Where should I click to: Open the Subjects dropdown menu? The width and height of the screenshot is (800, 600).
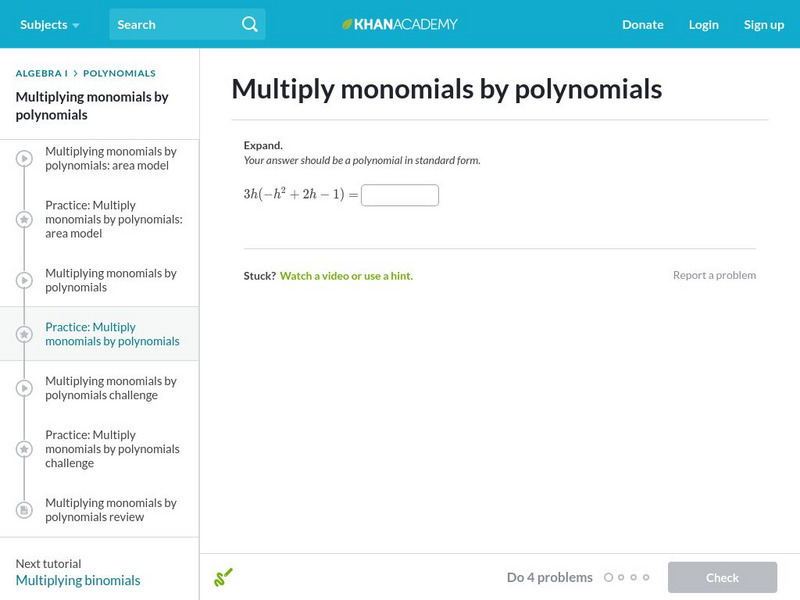pos(49,24)
